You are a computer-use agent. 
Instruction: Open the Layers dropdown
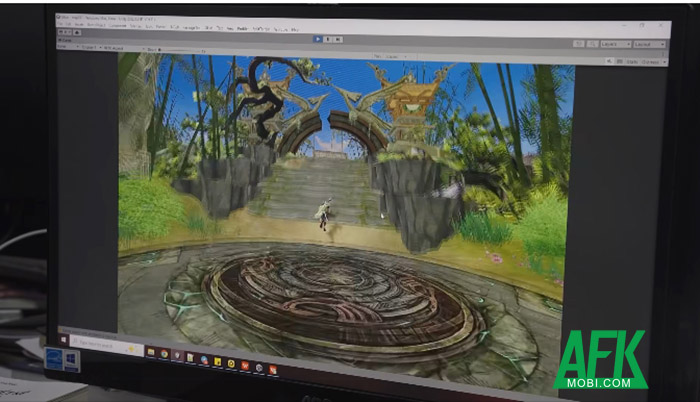(615, 44)
